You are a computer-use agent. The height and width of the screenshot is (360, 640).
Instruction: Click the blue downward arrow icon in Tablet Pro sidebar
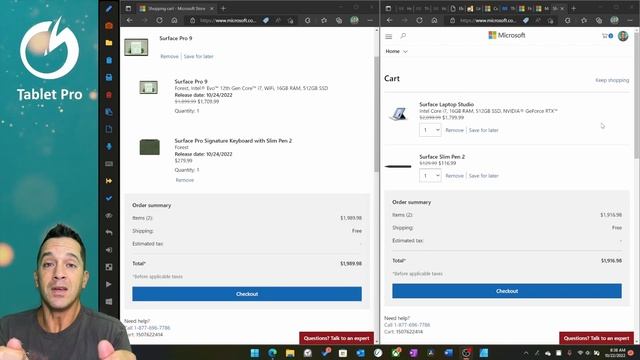(109, 147)
